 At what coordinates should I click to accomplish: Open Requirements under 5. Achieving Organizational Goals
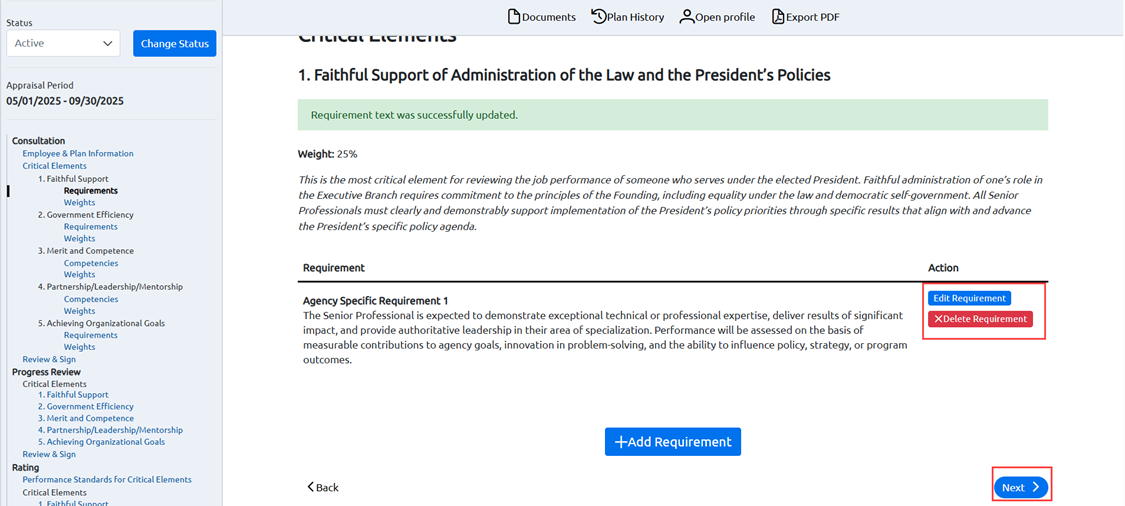pos(90,335)
